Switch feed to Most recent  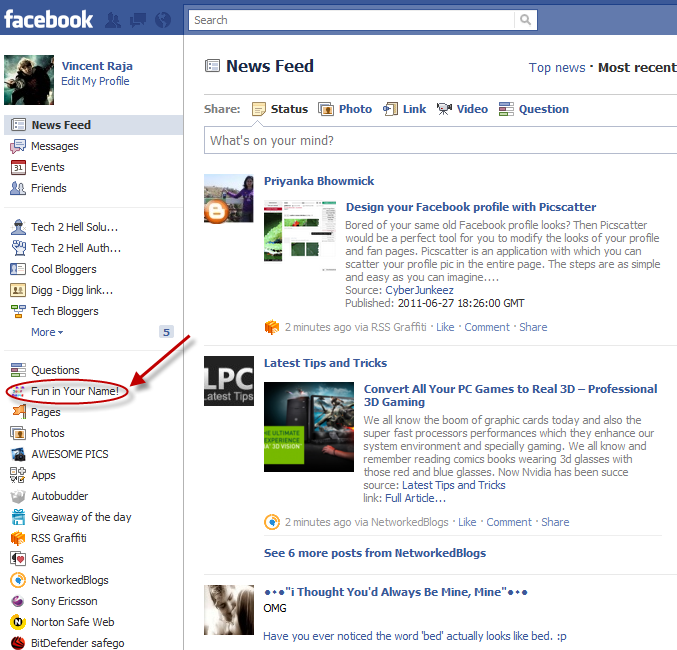637,67
